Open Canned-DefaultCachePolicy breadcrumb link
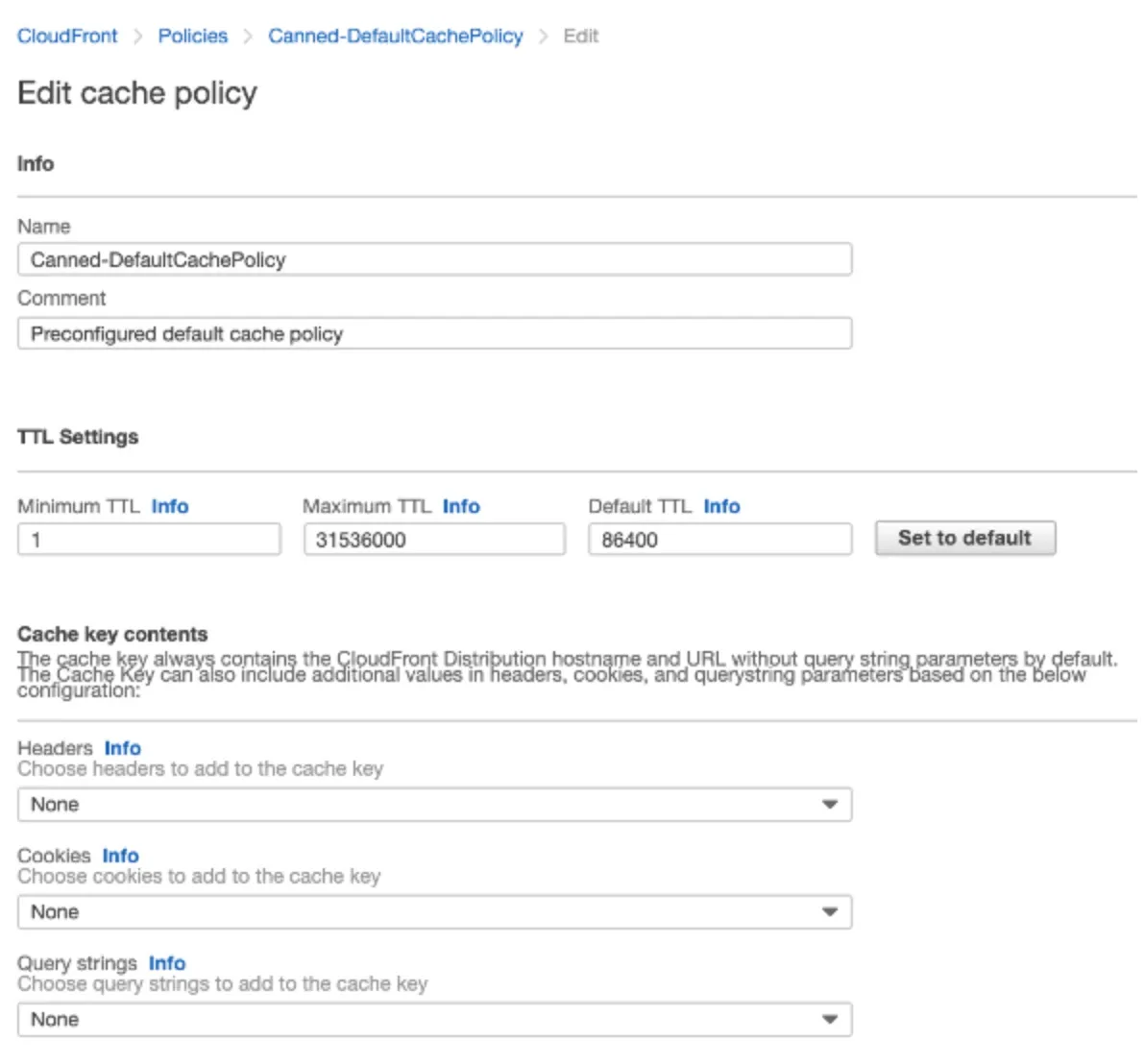 point(395,36)
